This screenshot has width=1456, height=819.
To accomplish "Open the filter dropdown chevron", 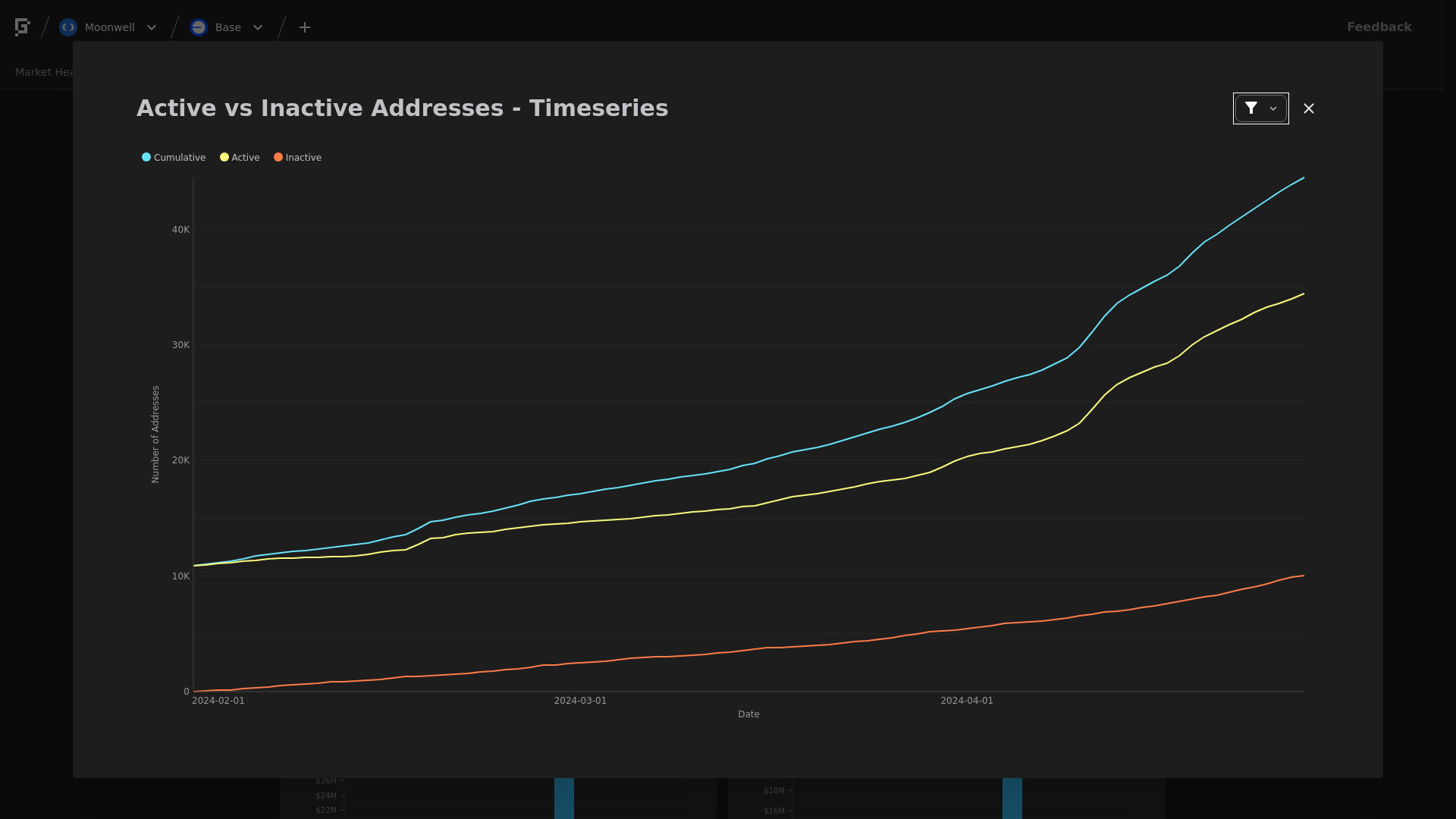I will click(1273, 108).
